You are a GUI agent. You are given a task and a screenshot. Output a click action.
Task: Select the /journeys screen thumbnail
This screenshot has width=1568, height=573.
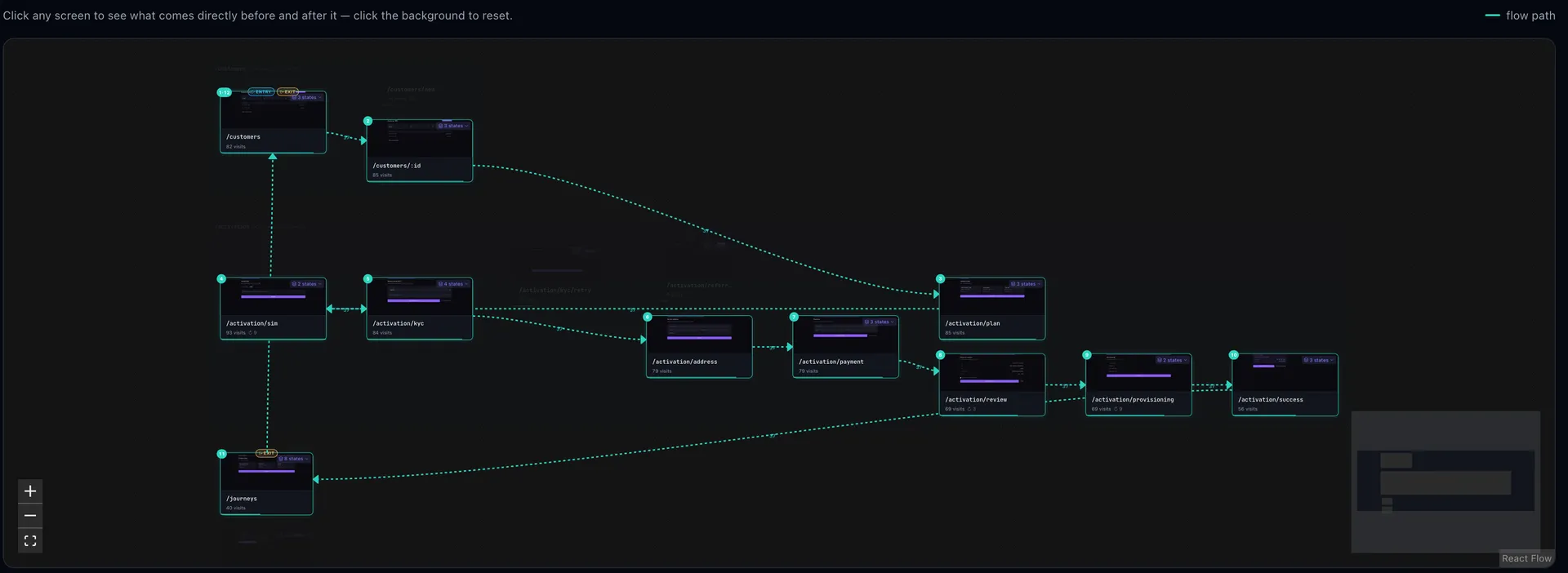pos(266,472)
